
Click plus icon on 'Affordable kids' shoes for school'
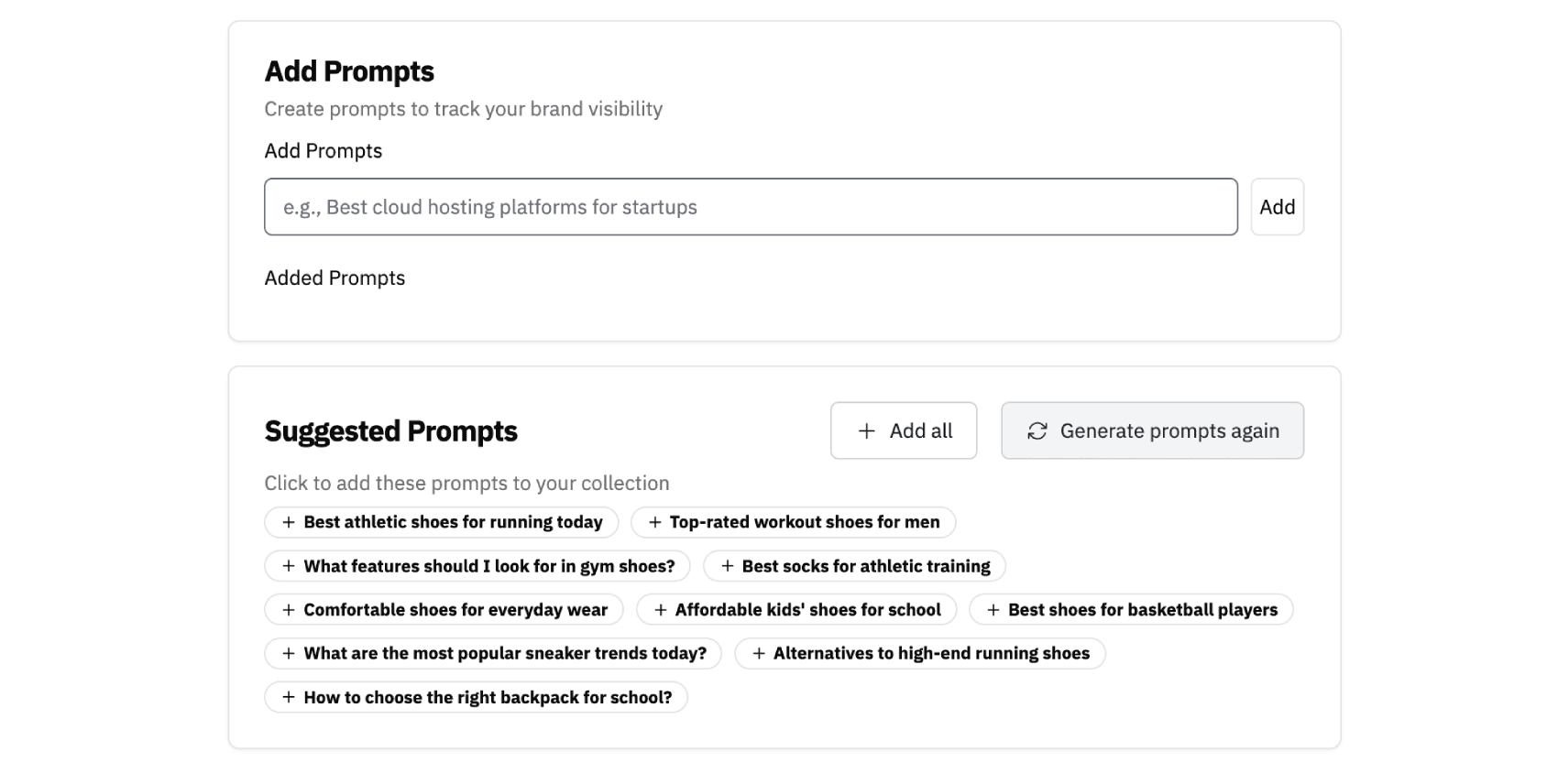pos(660,610)
